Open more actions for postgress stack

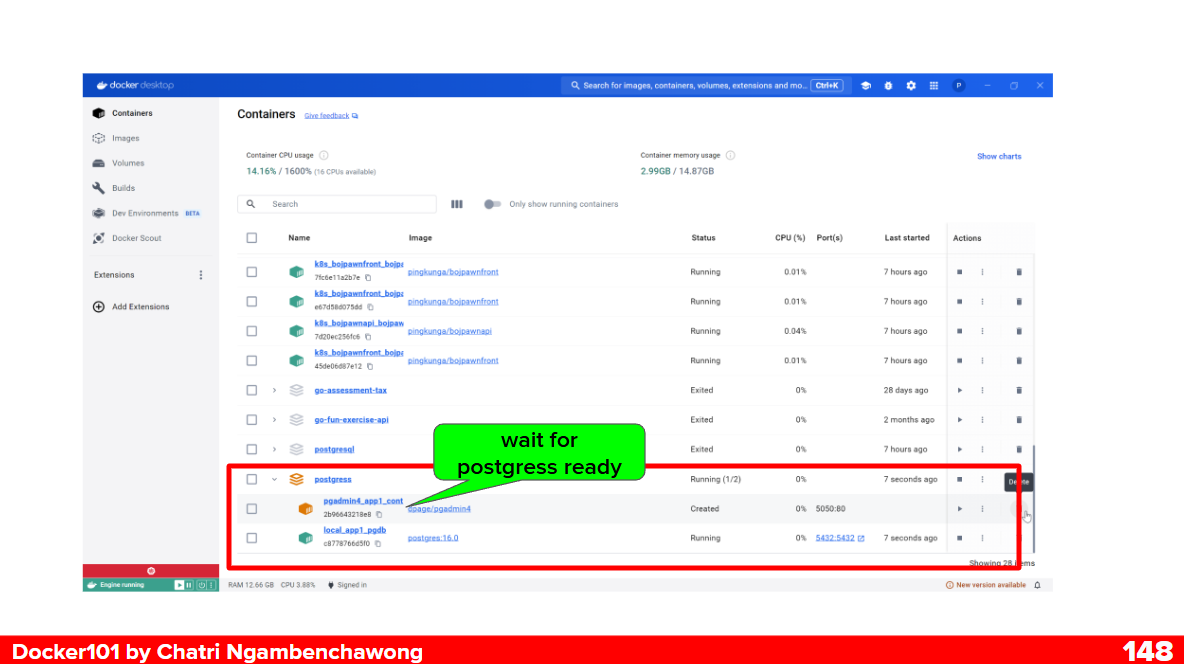point(982,480)
